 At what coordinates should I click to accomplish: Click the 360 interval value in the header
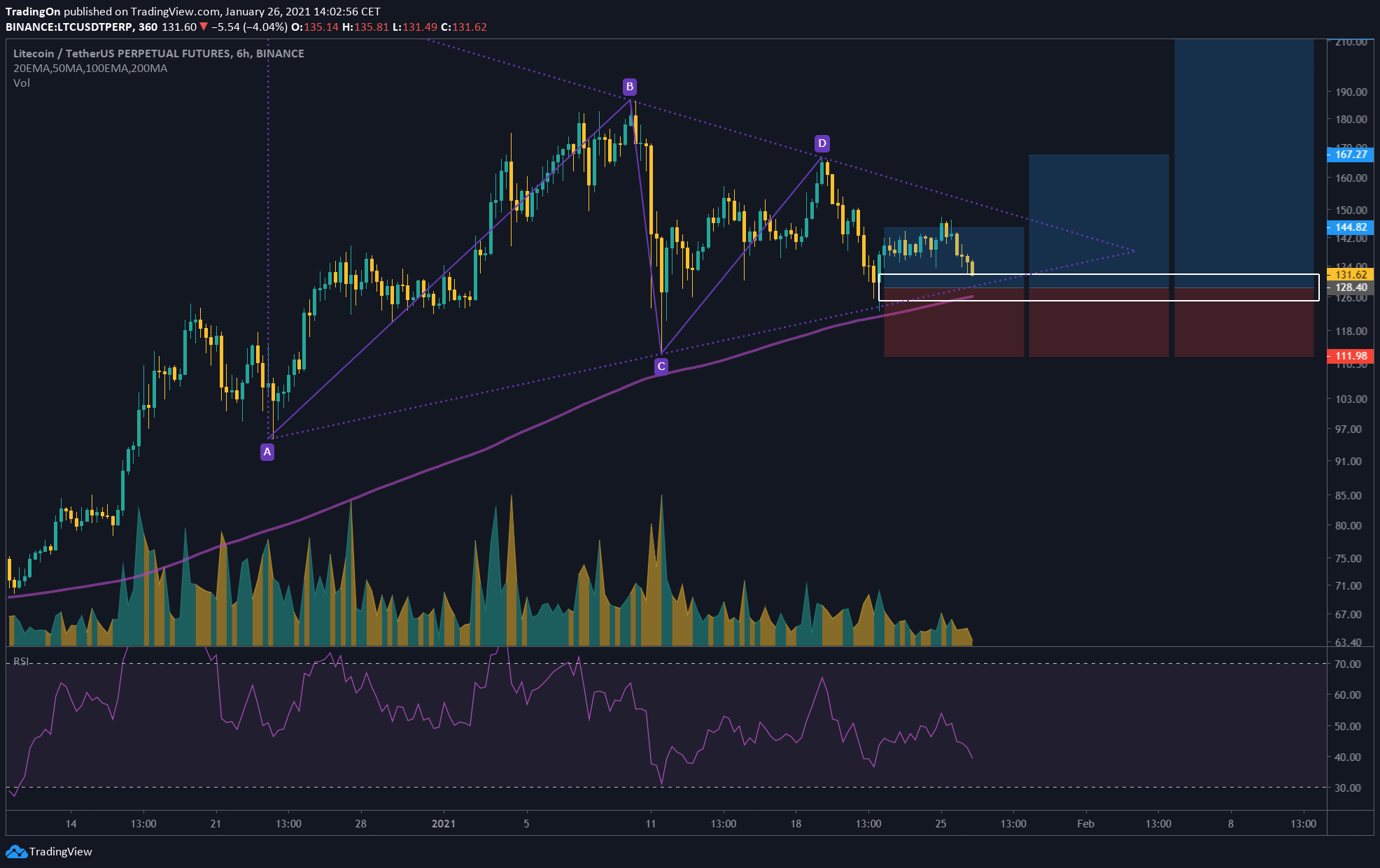point(148,27)
